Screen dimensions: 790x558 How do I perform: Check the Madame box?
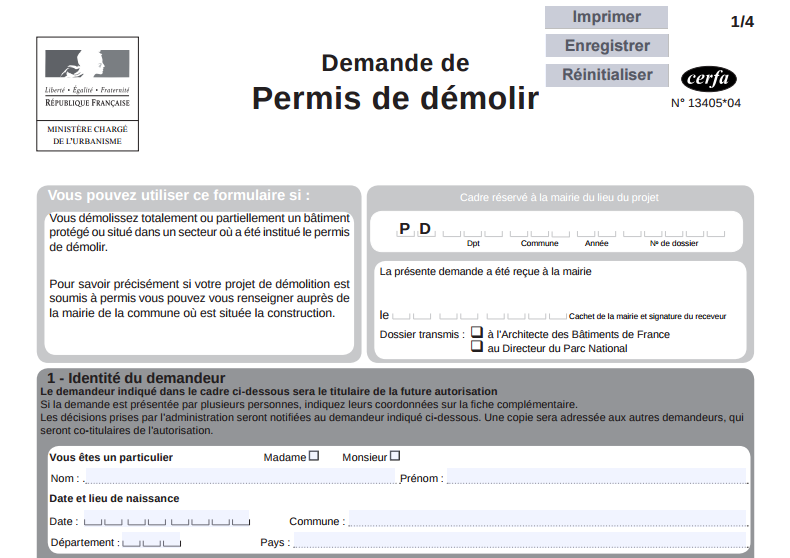tap(314, 456)
